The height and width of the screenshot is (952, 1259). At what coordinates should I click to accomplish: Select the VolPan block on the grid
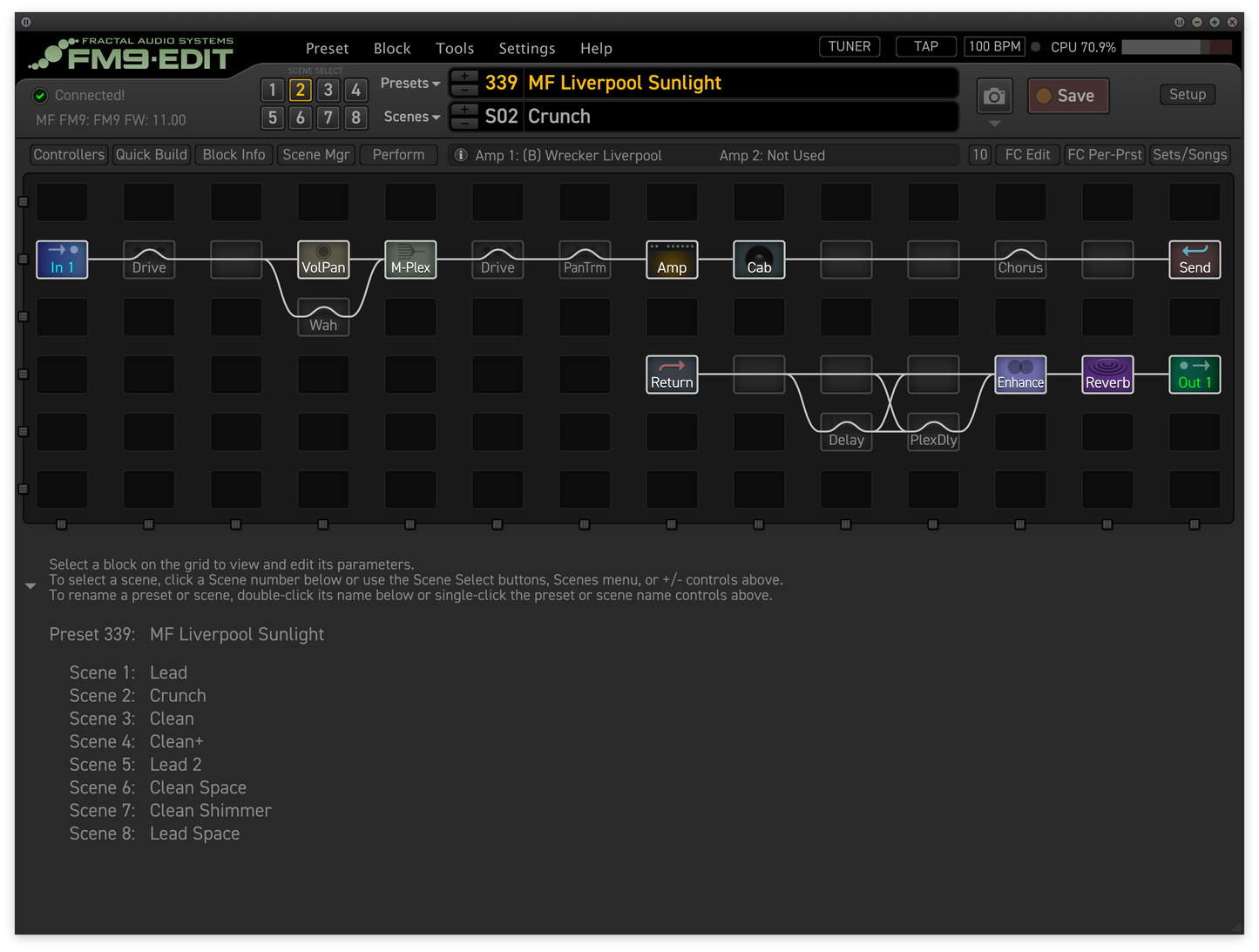point(323,260)
